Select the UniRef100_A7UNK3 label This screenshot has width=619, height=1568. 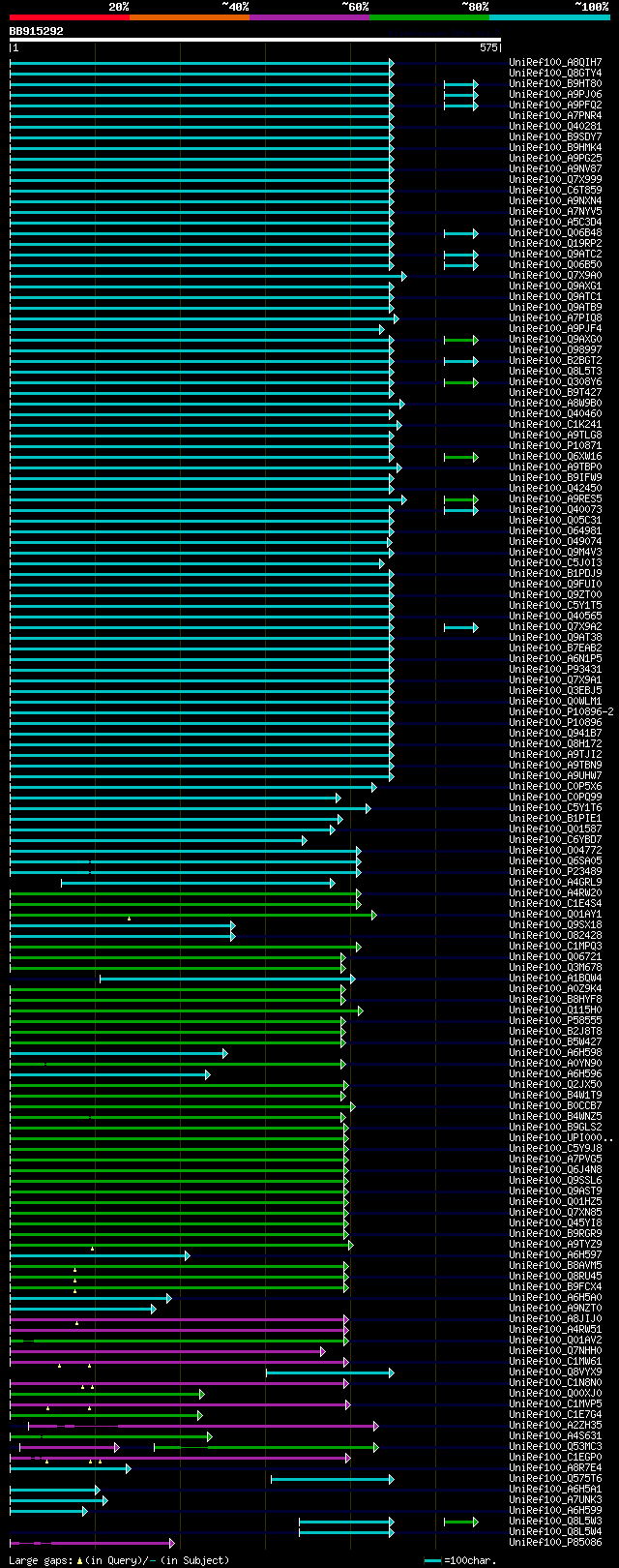point(555,1500)
